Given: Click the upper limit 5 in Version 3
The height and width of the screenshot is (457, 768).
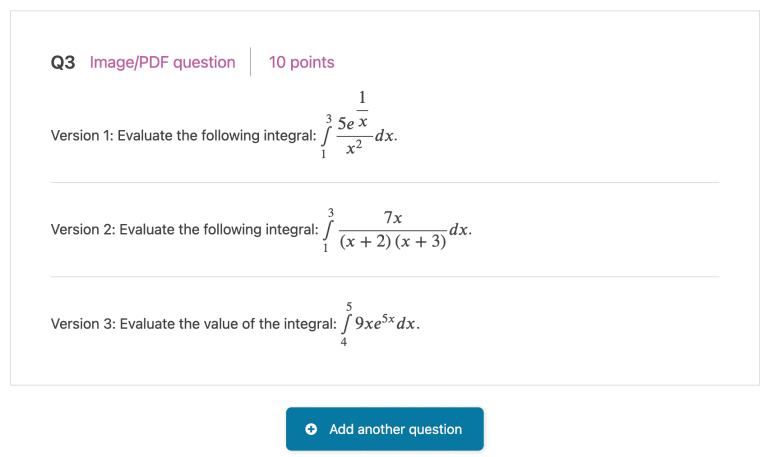Looking at the screenshot, I should (349, 305).
